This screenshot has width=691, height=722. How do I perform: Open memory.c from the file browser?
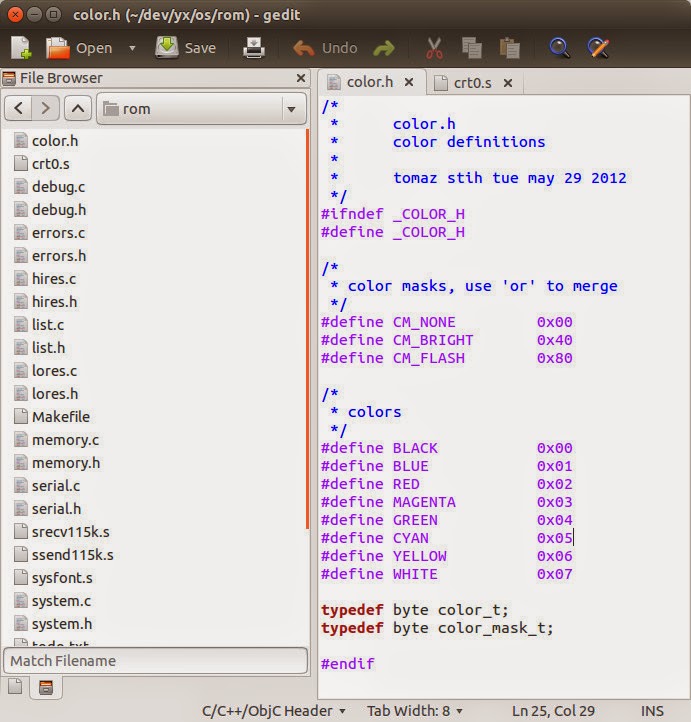point(56,440)
